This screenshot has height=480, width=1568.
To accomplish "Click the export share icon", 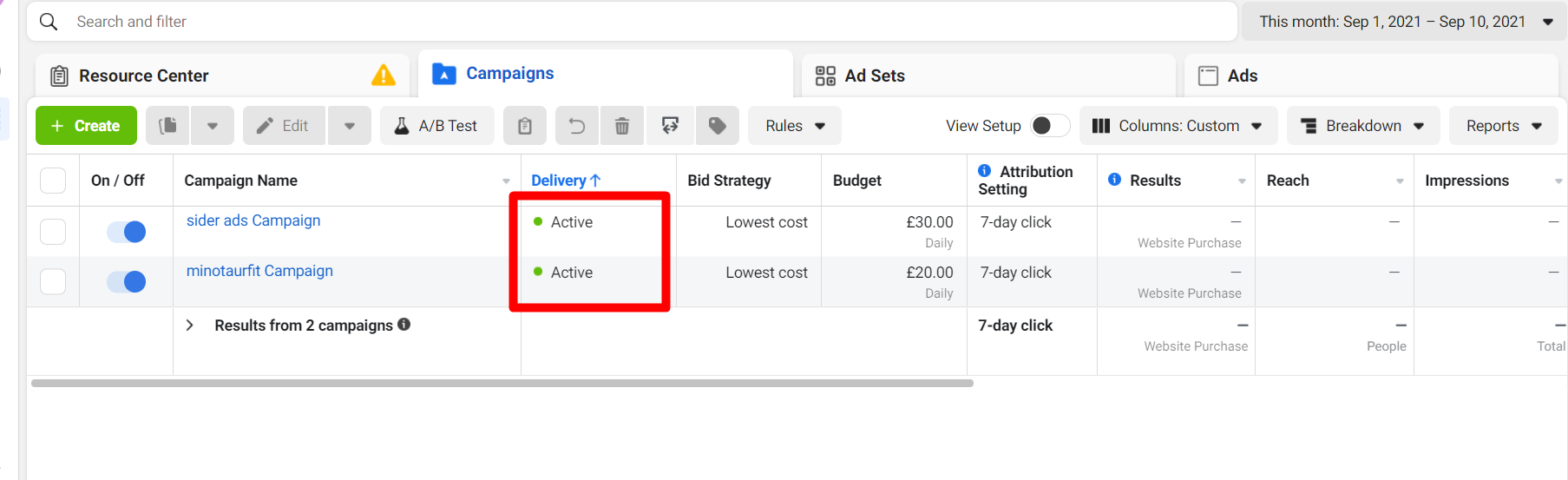I will [670, 126].
